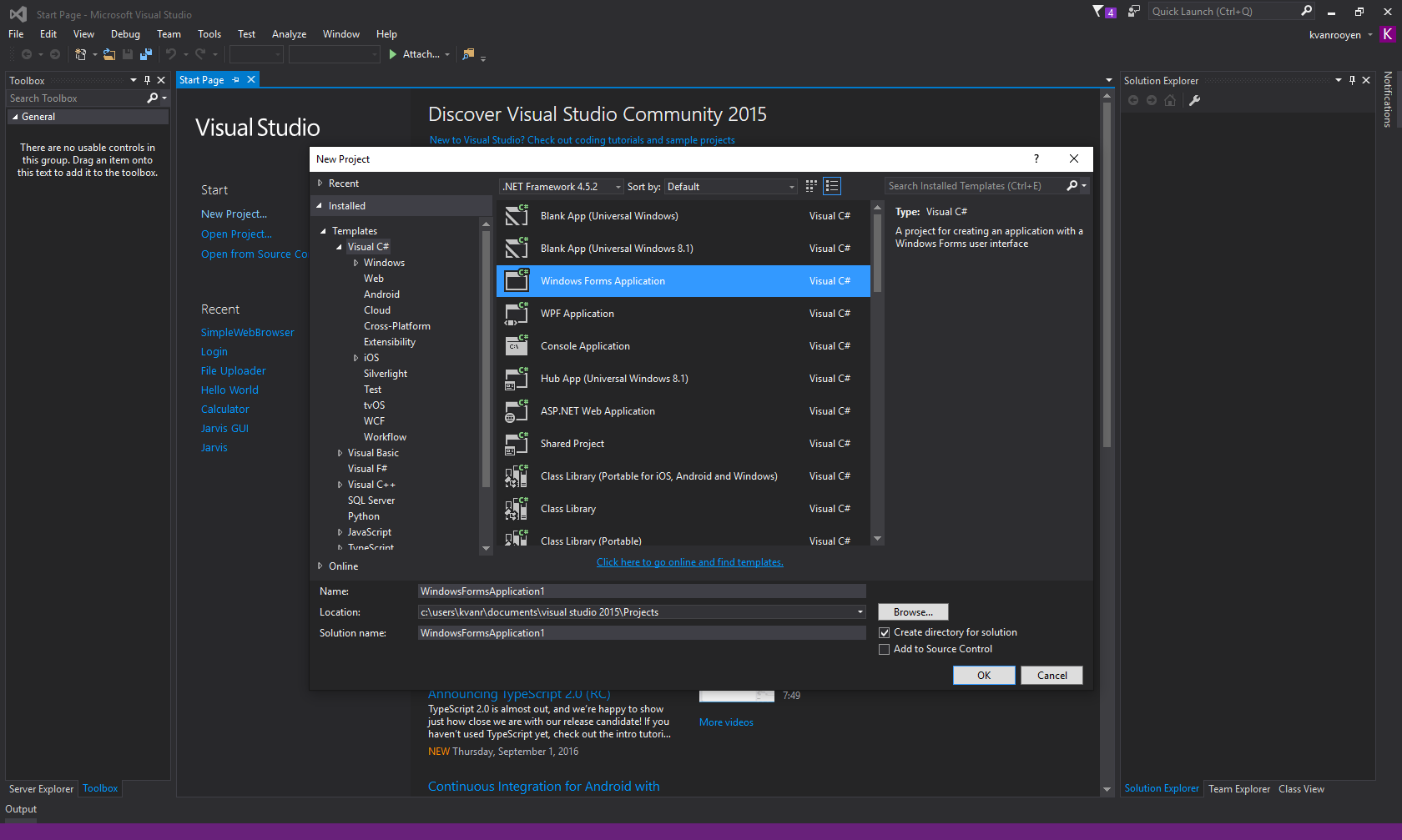
Task: Click the Solution Explorer Properties wrench icon
Action: pos(1194,101)
